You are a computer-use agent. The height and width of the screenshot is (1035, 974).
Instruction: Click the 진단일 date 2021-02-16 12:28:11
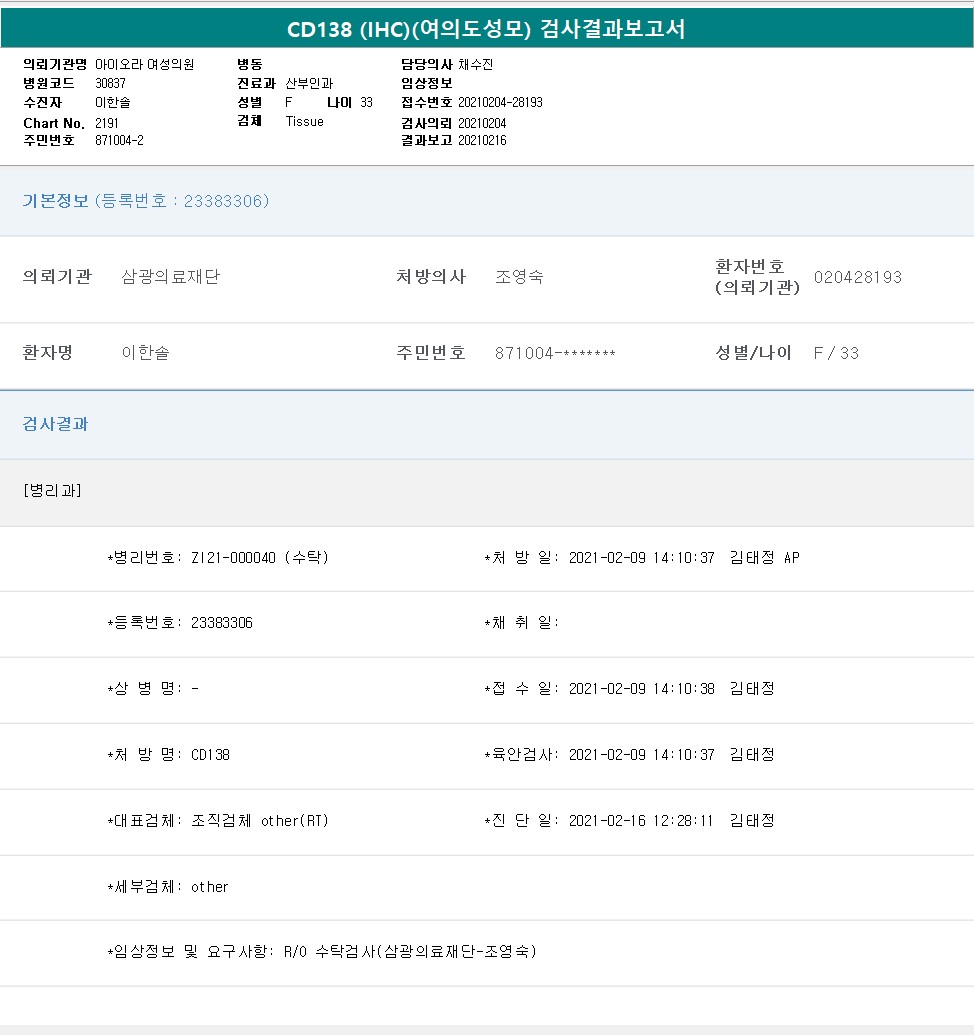click(641, 821)
